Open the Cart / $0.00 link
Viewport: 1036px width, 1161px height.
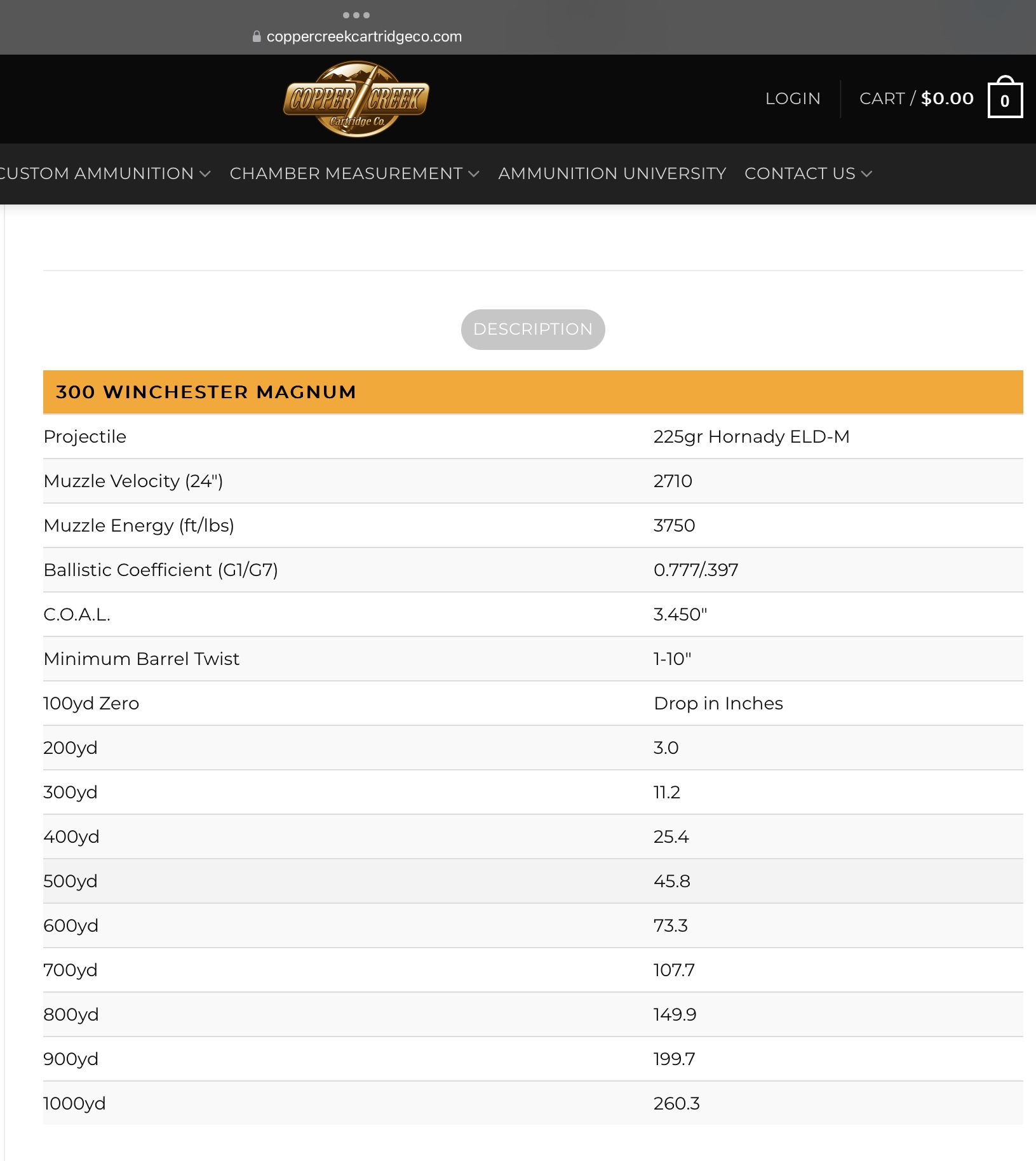pyautogui.click(x=916, y=98)
